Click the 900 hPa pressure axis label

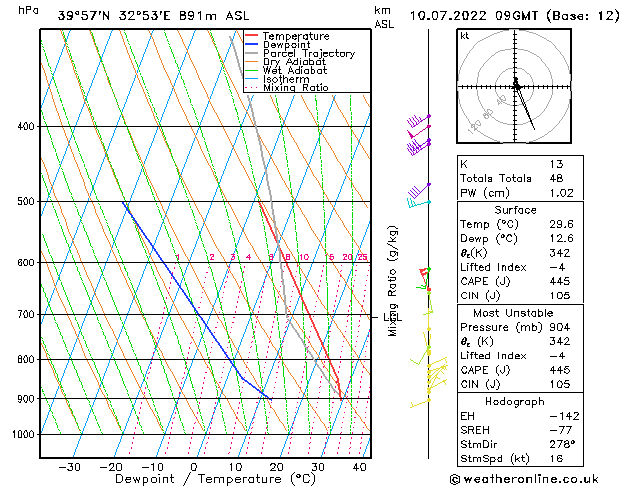point(26,399)
